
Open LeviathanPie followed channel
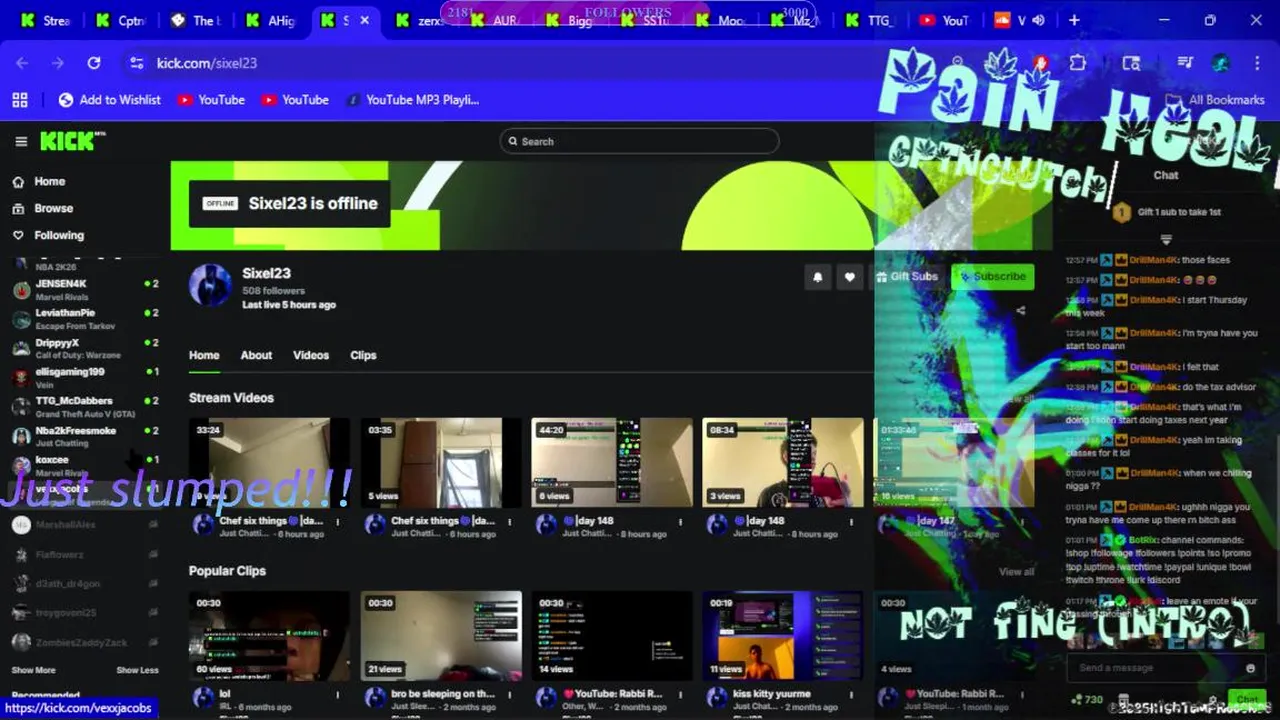[84, 319]
